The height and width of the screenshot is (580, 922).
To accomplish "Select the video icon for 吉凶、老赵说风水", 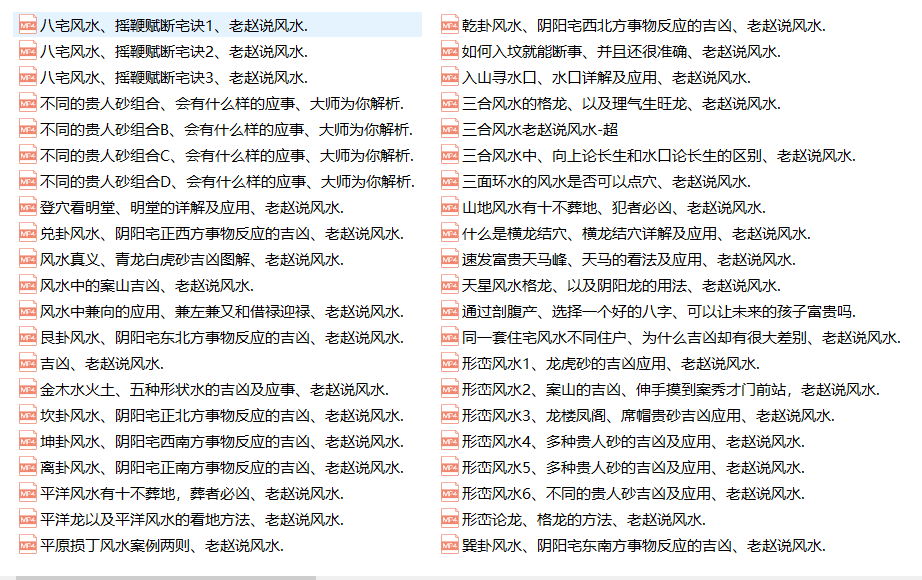I will [x=28, y=363].
